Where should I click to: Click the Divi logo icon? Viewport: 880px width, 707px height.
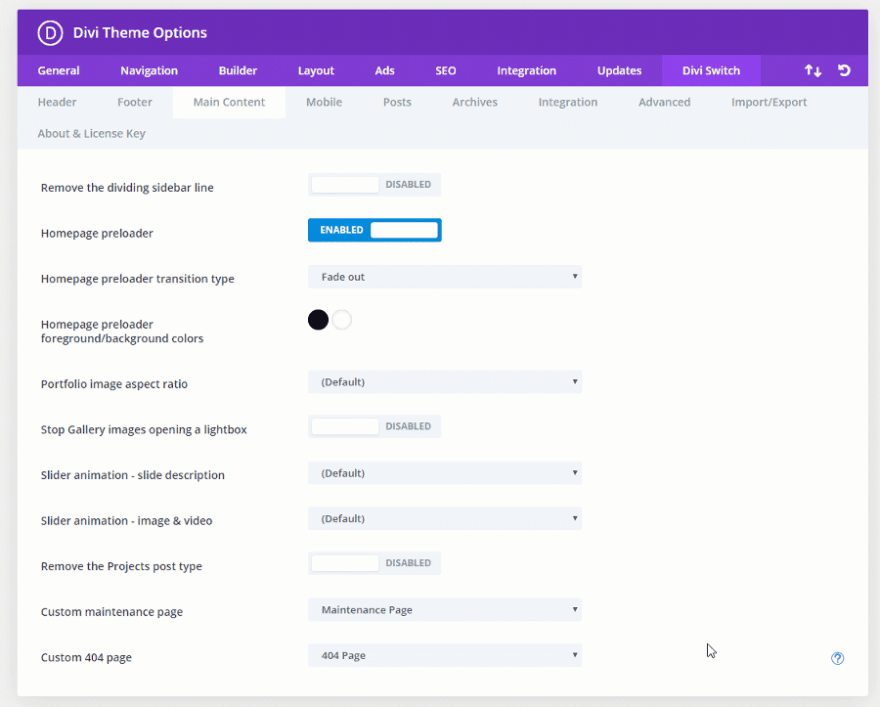pyautogui.click(x=50, y=33)
